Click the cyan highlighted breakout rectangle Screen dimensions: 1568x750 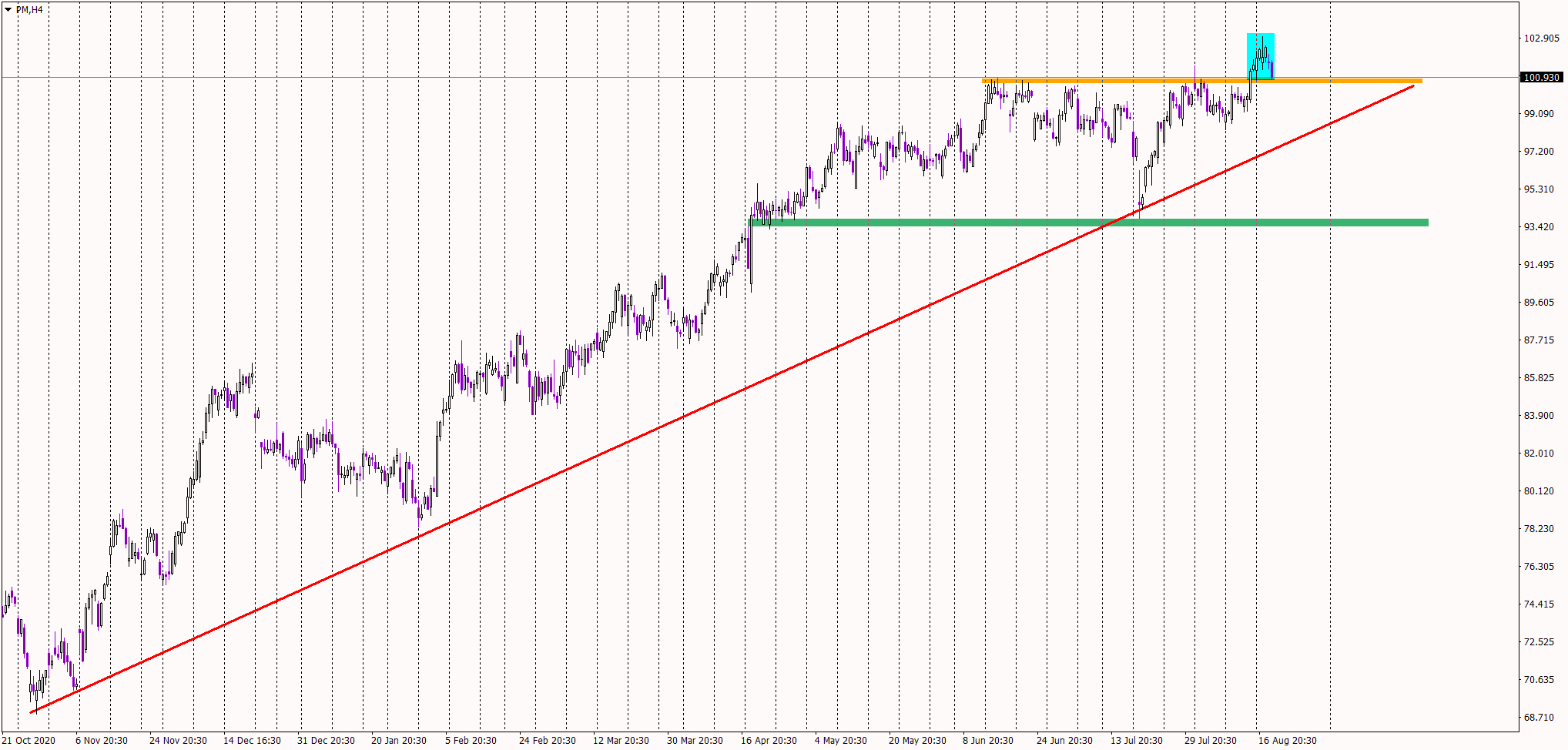(1261, 56)
